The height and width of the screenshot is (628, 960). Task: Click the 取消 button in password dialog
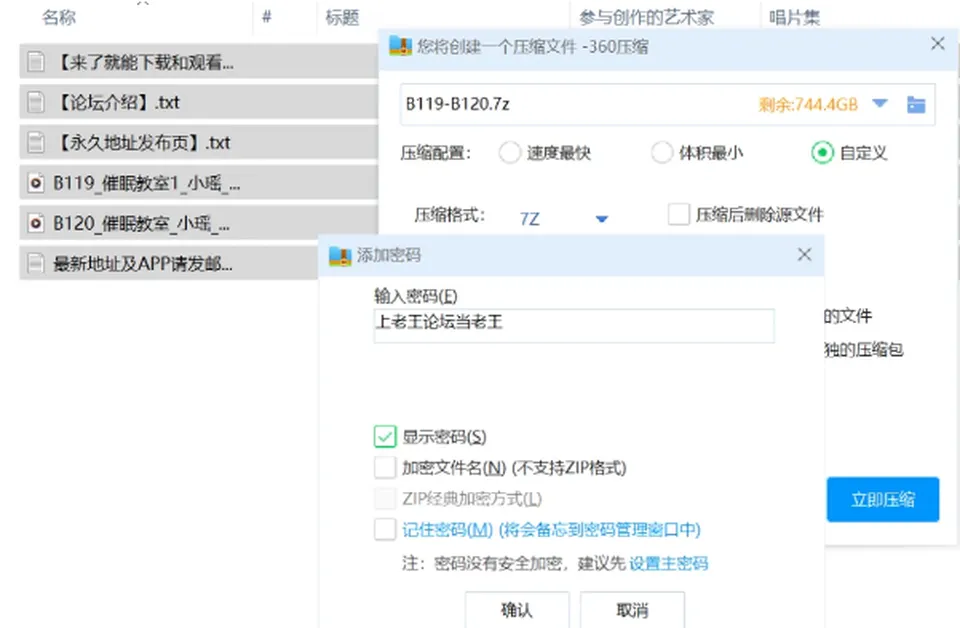coord(632,610)
